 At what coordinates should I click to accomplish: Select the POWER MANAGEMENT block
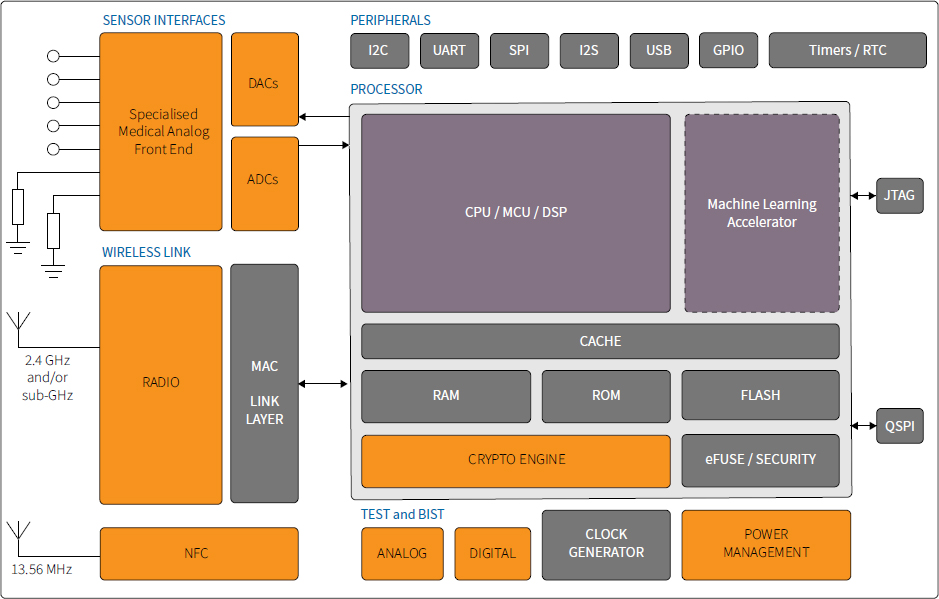[x=766, y=545]
